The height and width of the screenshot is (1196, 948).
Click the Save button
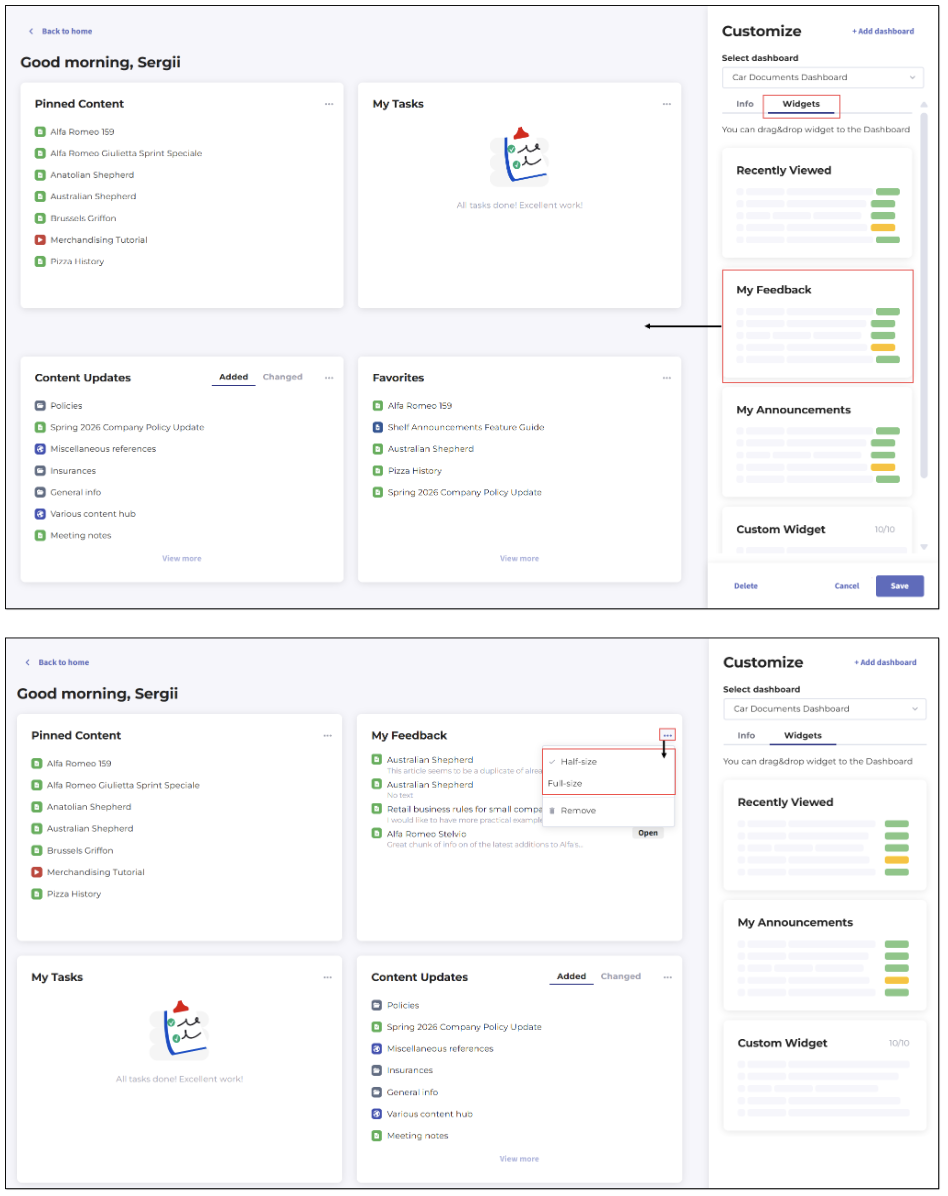pos(900,586)
